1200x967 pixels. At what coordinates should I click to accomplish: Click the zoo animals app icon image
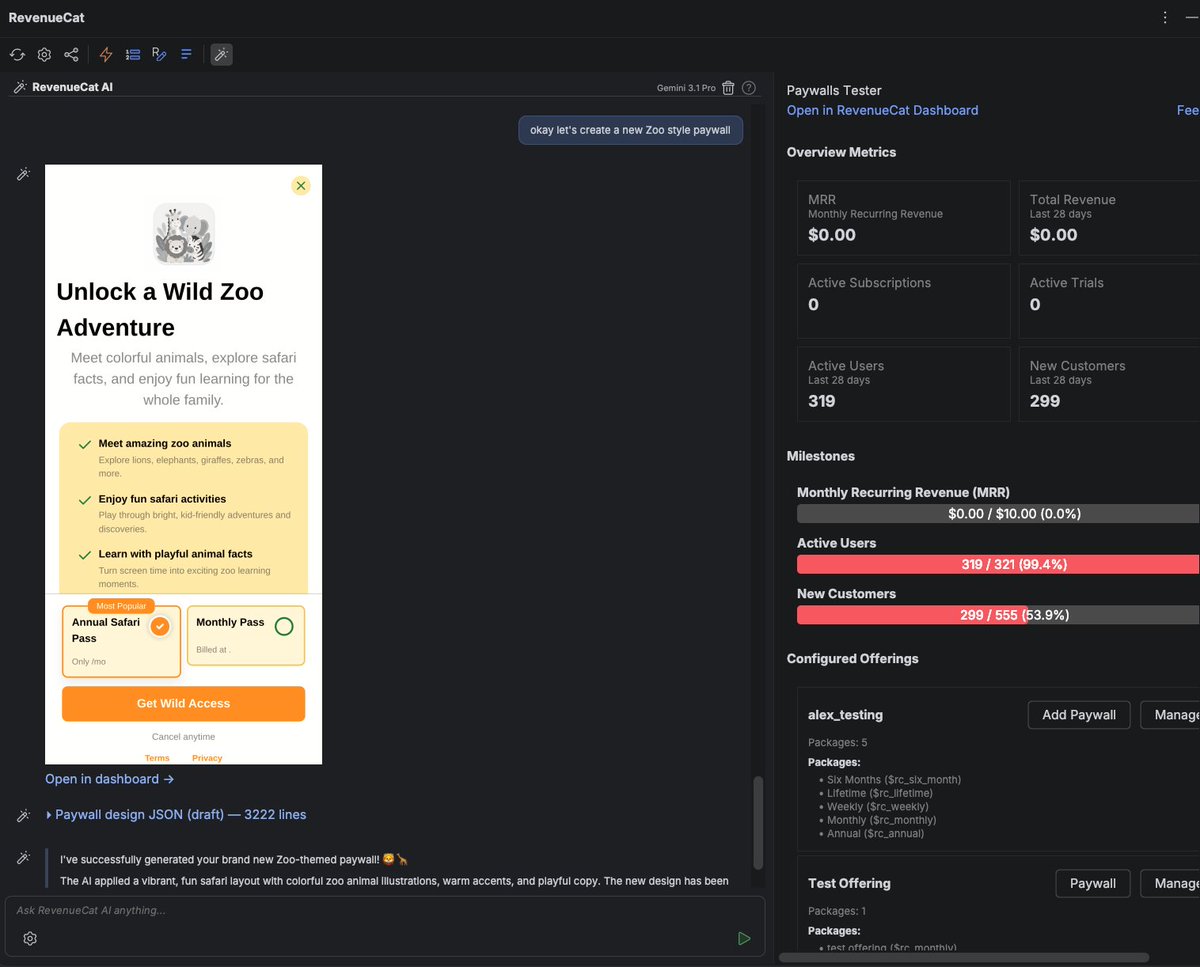184,233
